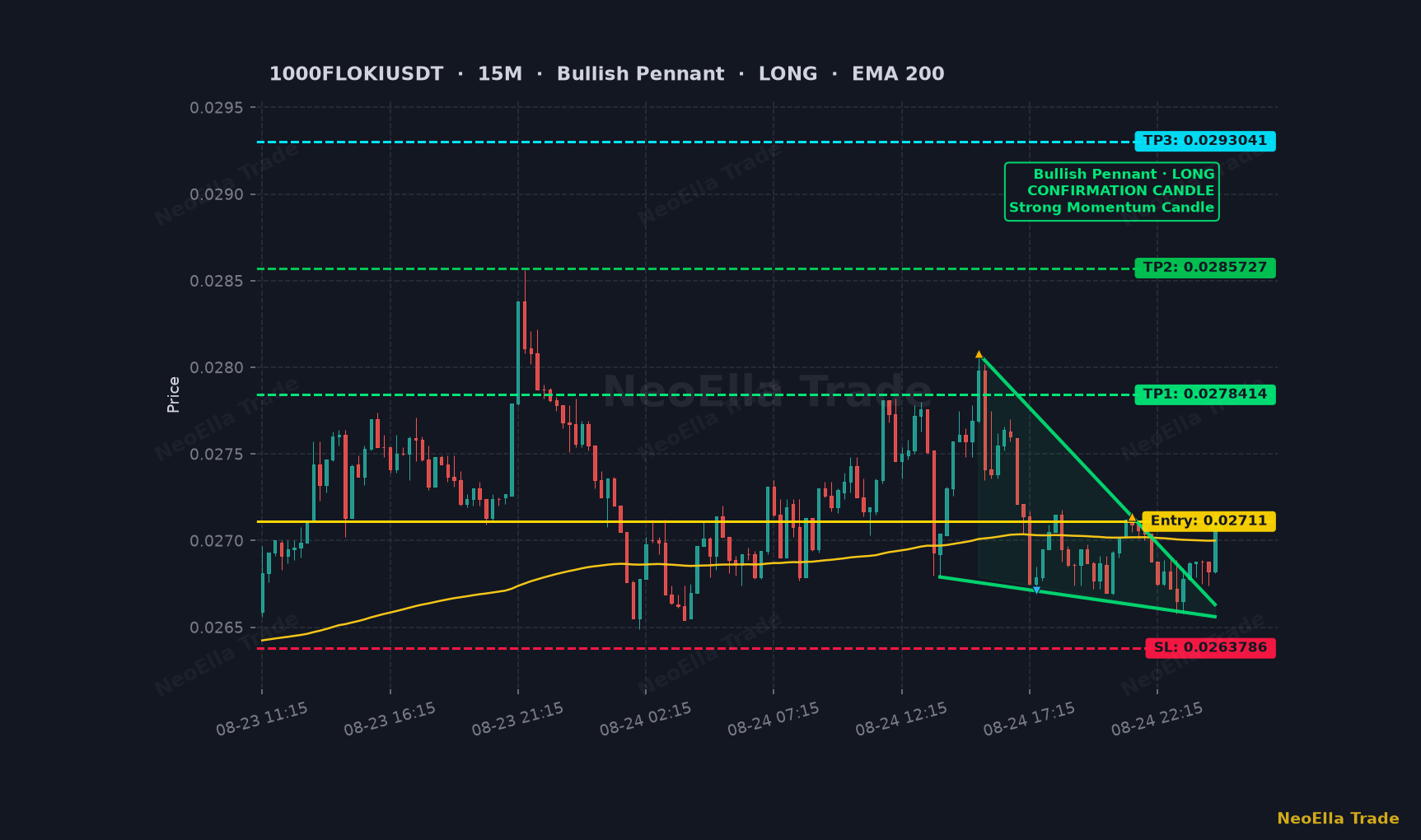Click the 0.0280 price axis label

point(217,367)
